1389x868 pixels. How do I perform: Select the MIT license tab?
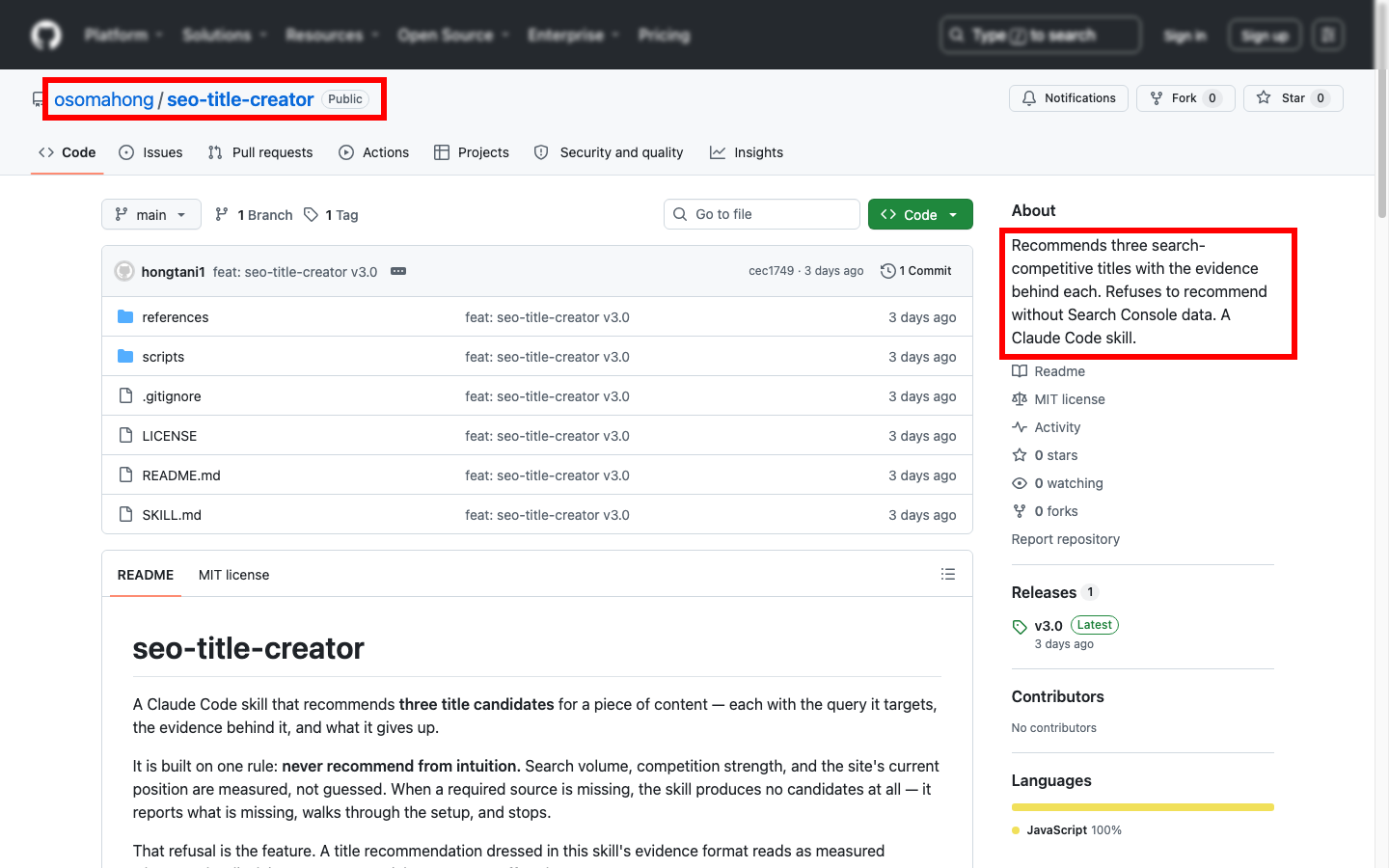click(233, 575)
